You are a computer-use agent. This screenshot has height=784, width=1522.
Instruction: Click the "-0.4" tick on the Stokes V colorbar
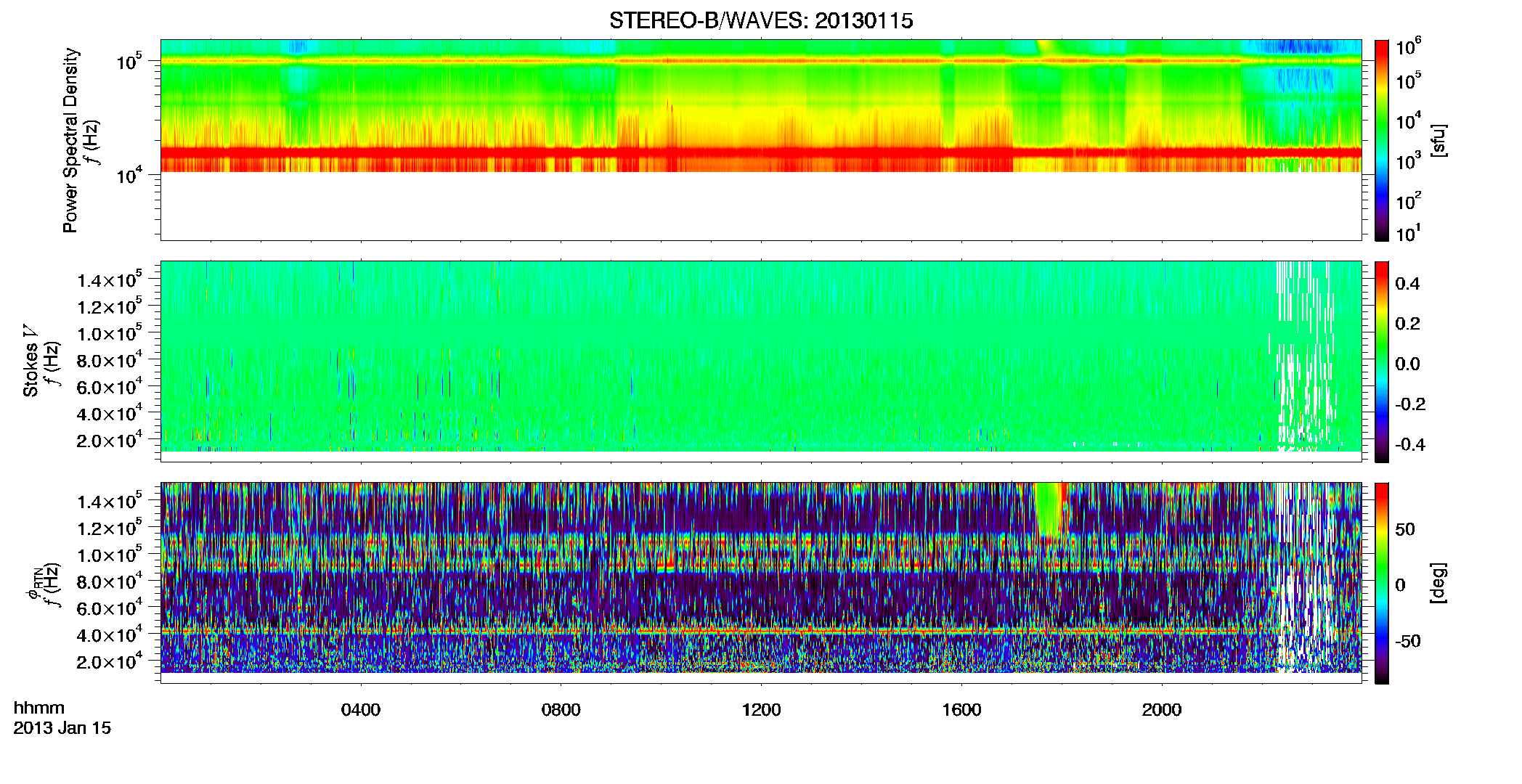coord(1410,444)
